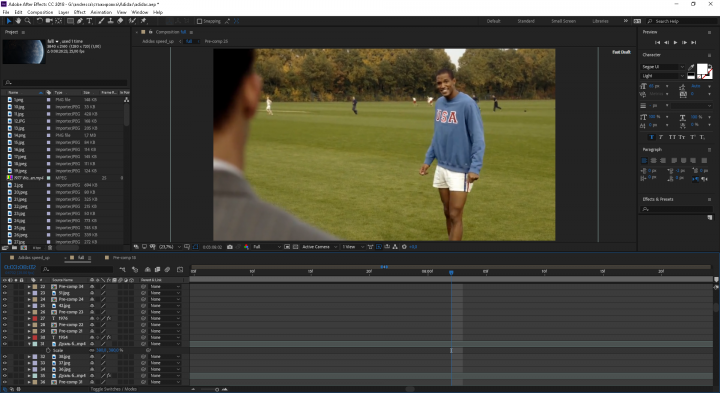Image resolution: width=720 pixels, height=393 pixels.
Task: Select the Pen tool
Action: coord(80,21)
